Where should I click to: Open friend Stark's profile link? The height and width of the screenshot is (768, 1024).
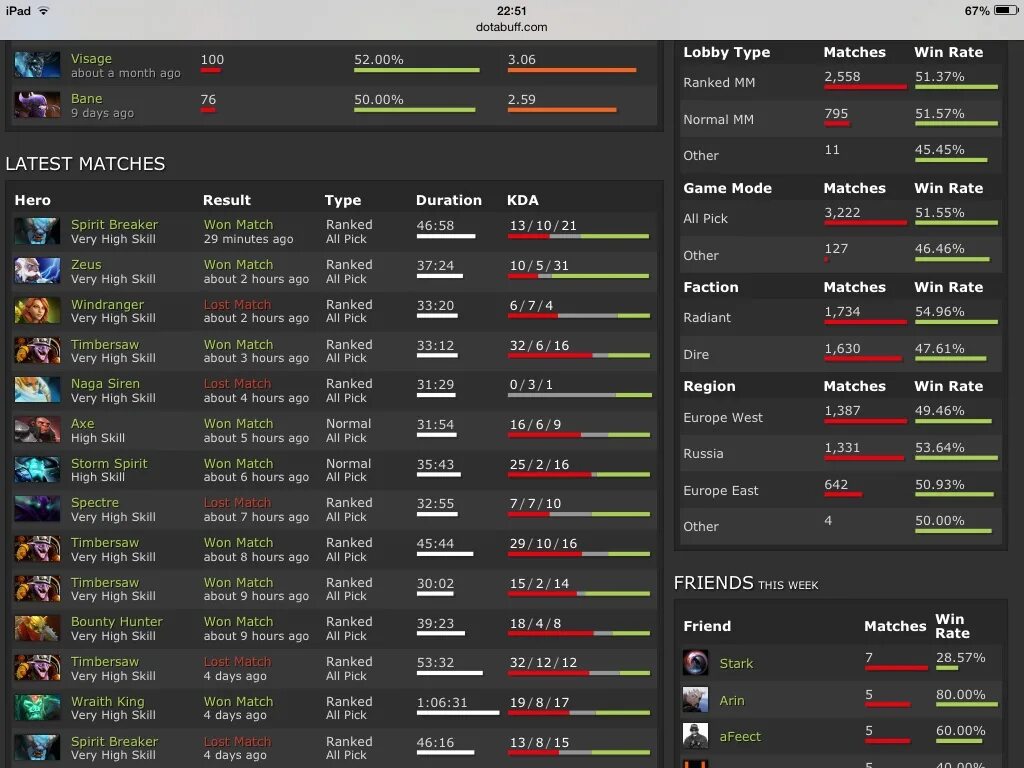tap(736, 664)
